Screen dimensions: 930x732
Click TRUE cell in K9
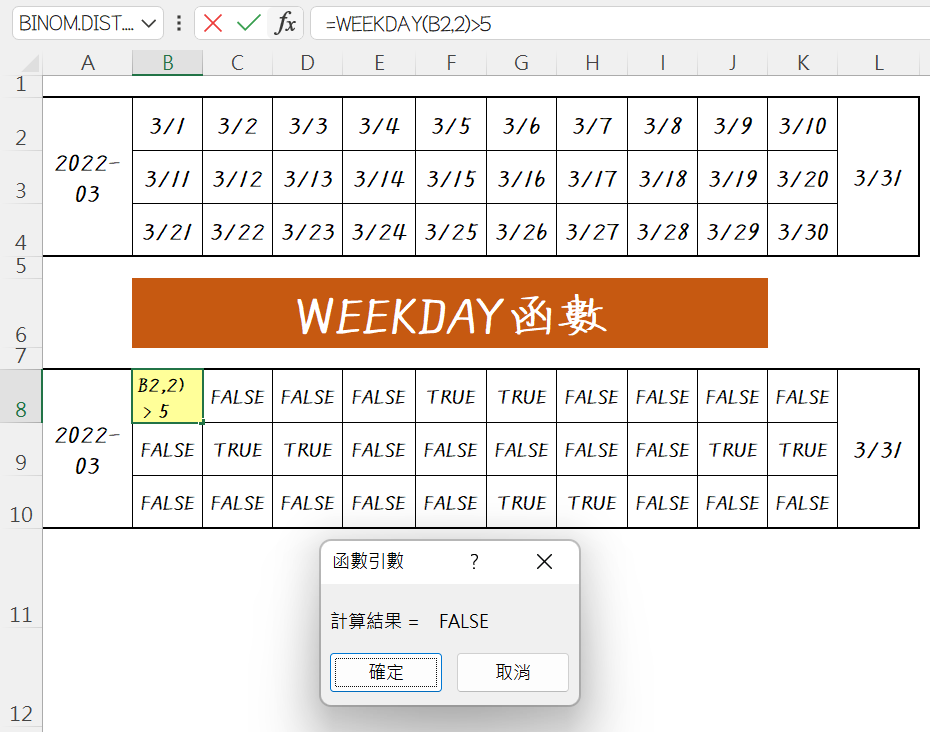tap(802, 449)
